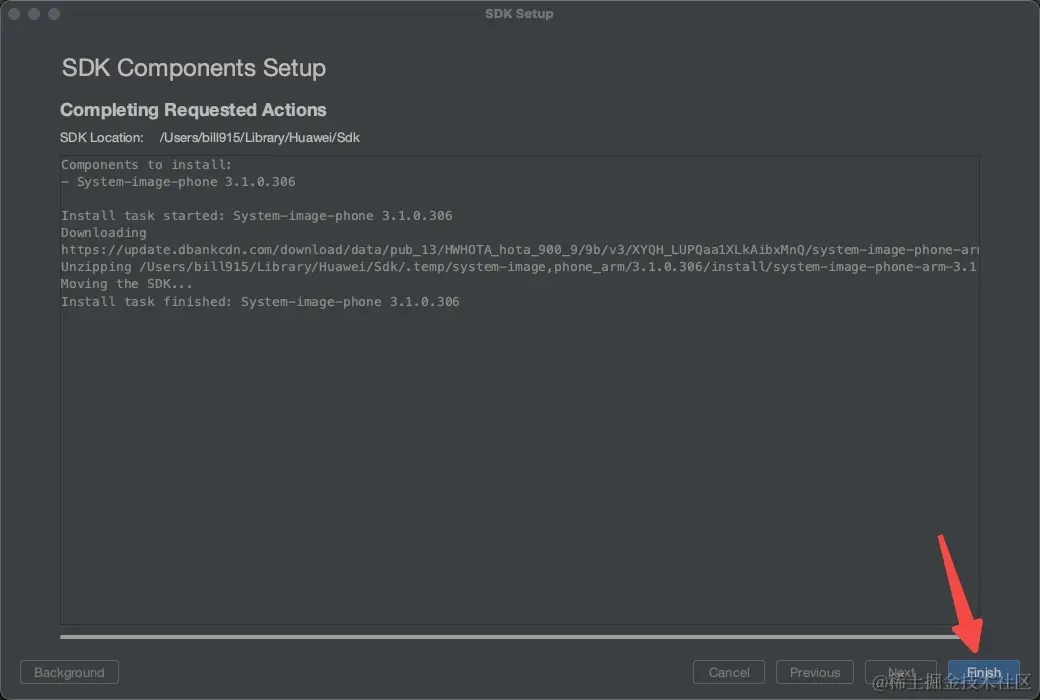This screenshot has width=1040, height=700.
Task: Click the Unzipping log line
Action: coord(500,267)
